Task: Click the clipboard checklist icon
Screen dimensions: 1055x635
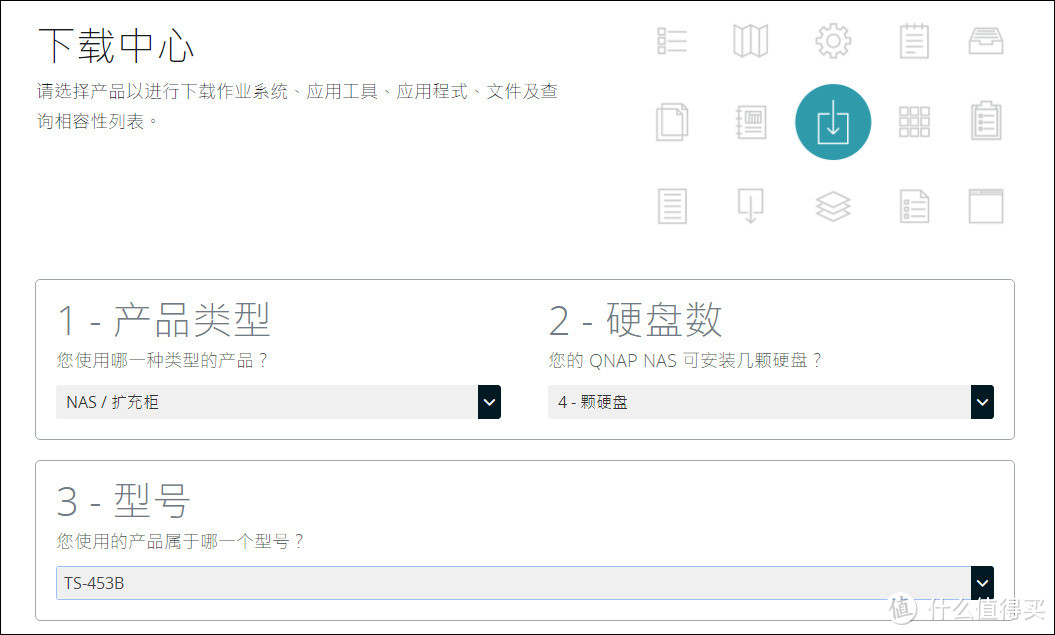Action: [986, 121]
